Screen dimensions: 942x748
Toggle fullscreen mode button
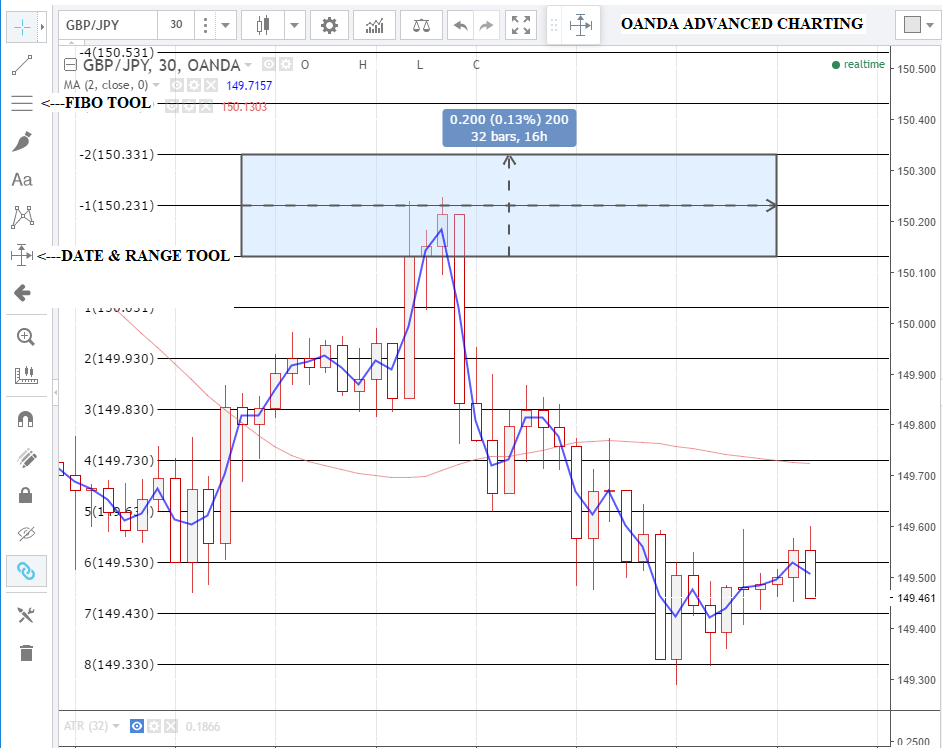(520, 25)
